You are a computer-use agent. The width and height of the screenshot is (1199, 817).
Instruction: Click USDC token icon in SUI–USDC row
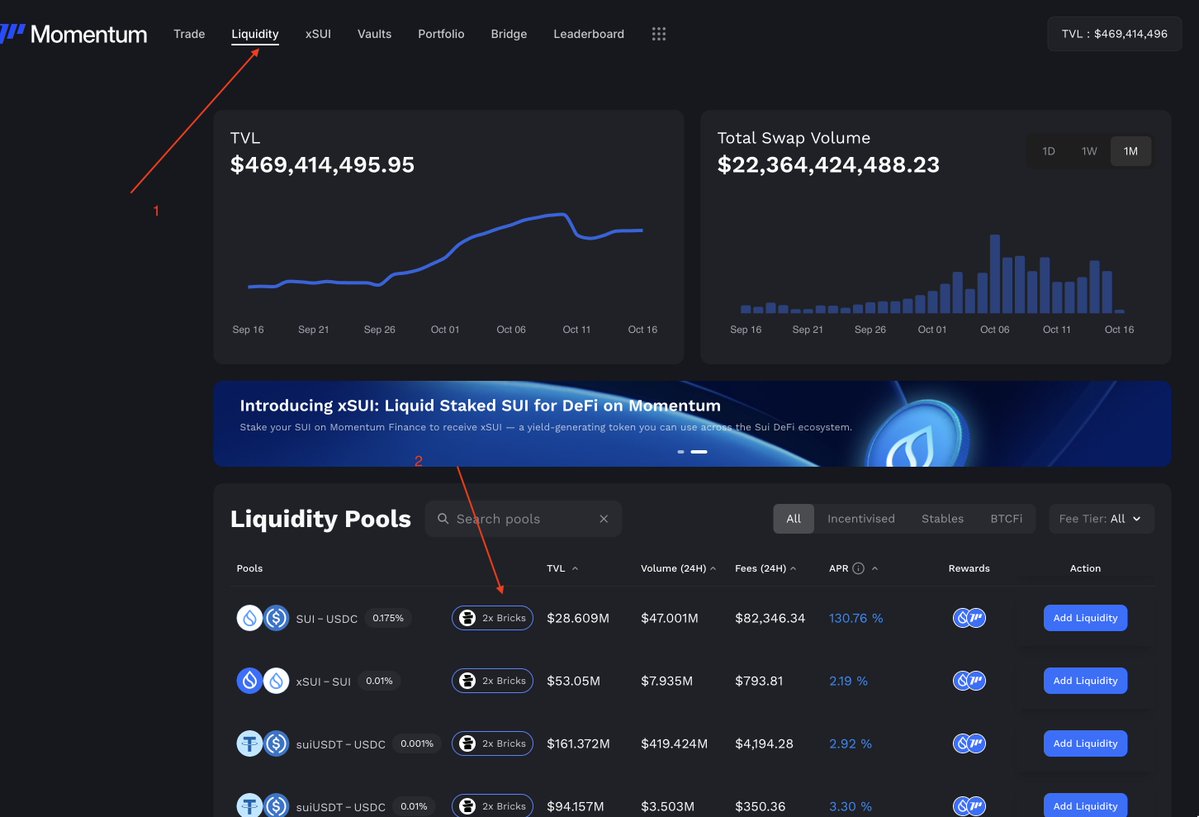[276, 617]
